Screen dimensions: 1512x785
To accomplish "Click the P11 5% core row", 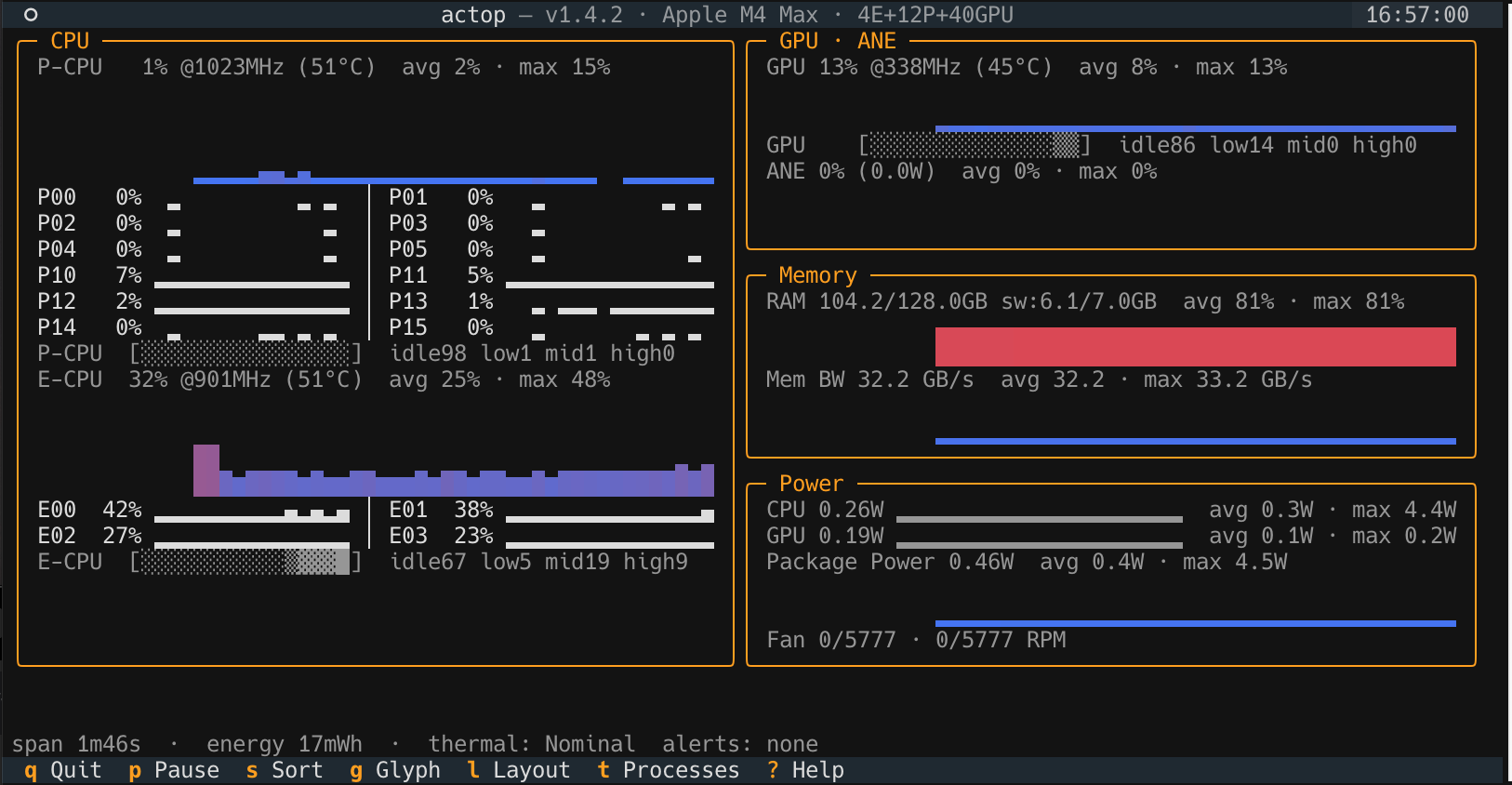I will [x=551, y=276].
